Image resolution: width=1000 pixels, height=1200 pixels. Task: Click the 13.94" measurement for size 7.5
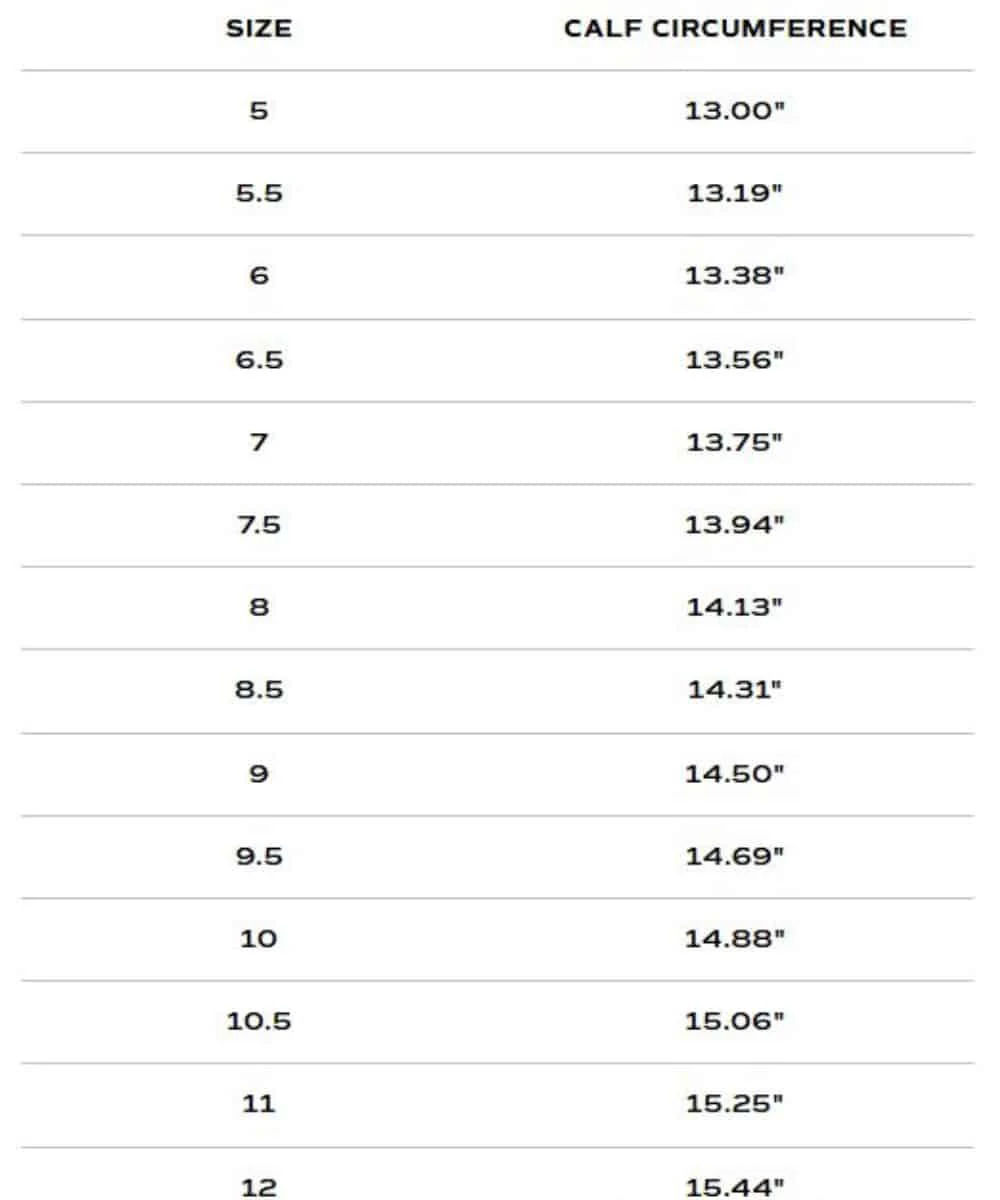(735, 525)
